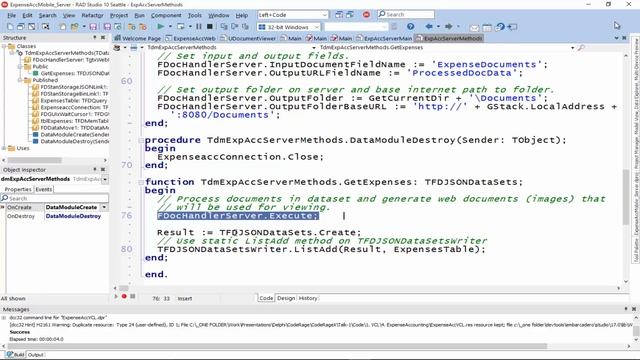
Task: Open the editor tabs overflow dropdown arrow
Action: (x=616, y=38)
